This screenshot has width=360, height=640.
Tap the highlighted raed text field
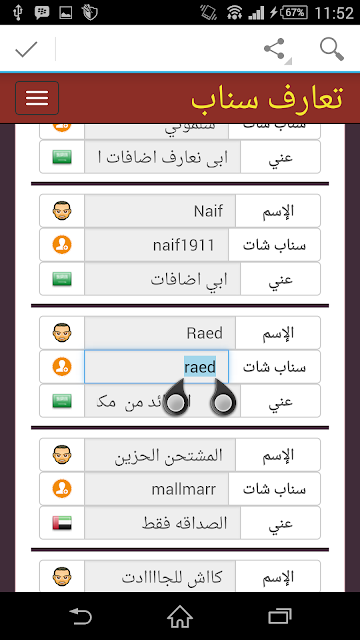tap(156, 367)
